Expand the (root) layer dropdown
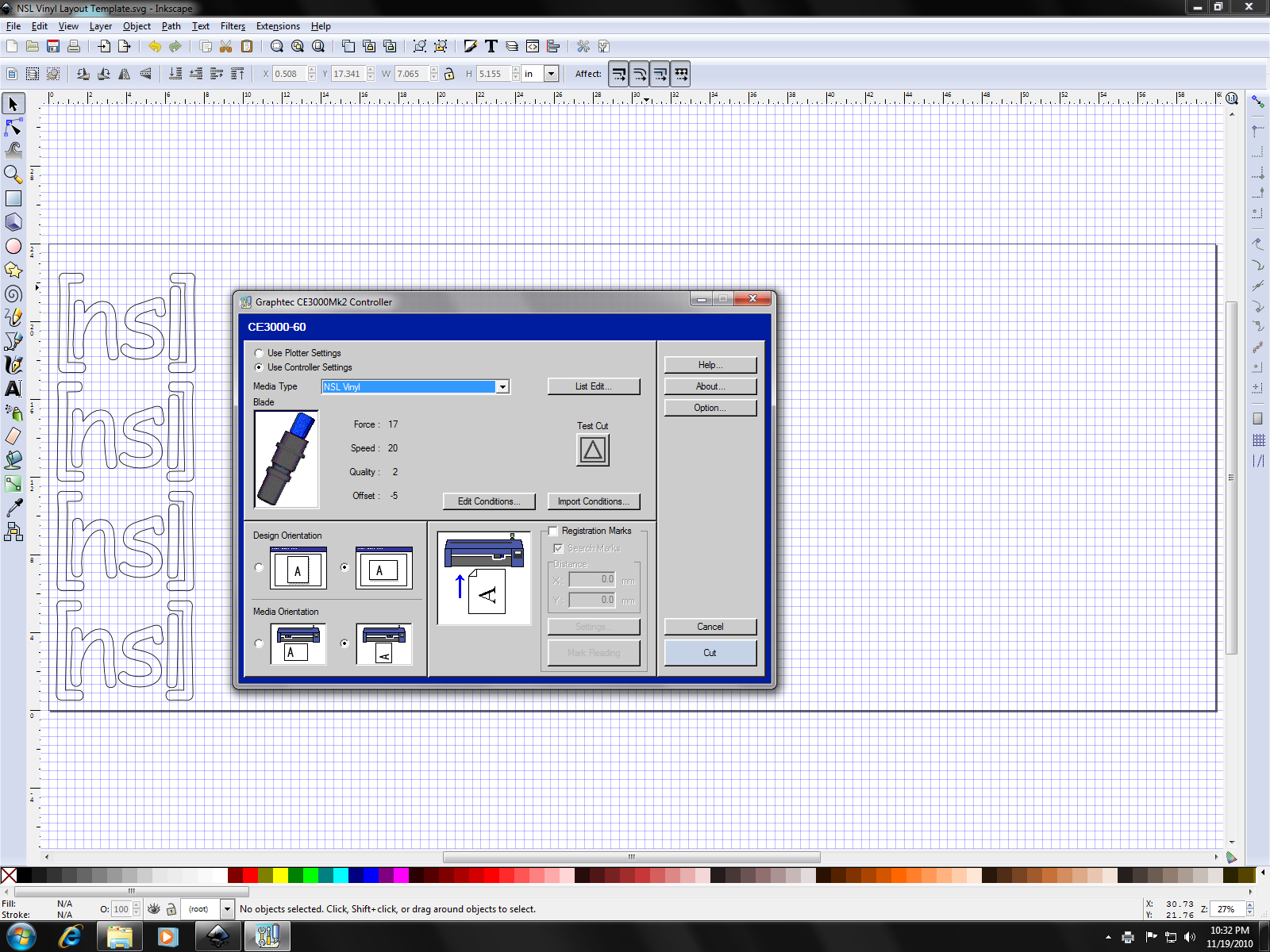The image size is (1270, 952). pyautogui.click(x=227, y=909)
